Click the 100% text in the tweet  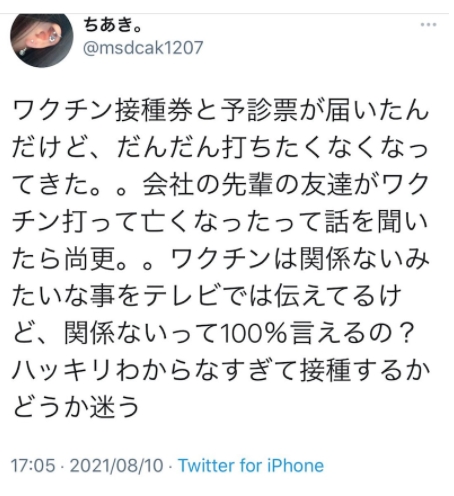(x=253, y=334)
